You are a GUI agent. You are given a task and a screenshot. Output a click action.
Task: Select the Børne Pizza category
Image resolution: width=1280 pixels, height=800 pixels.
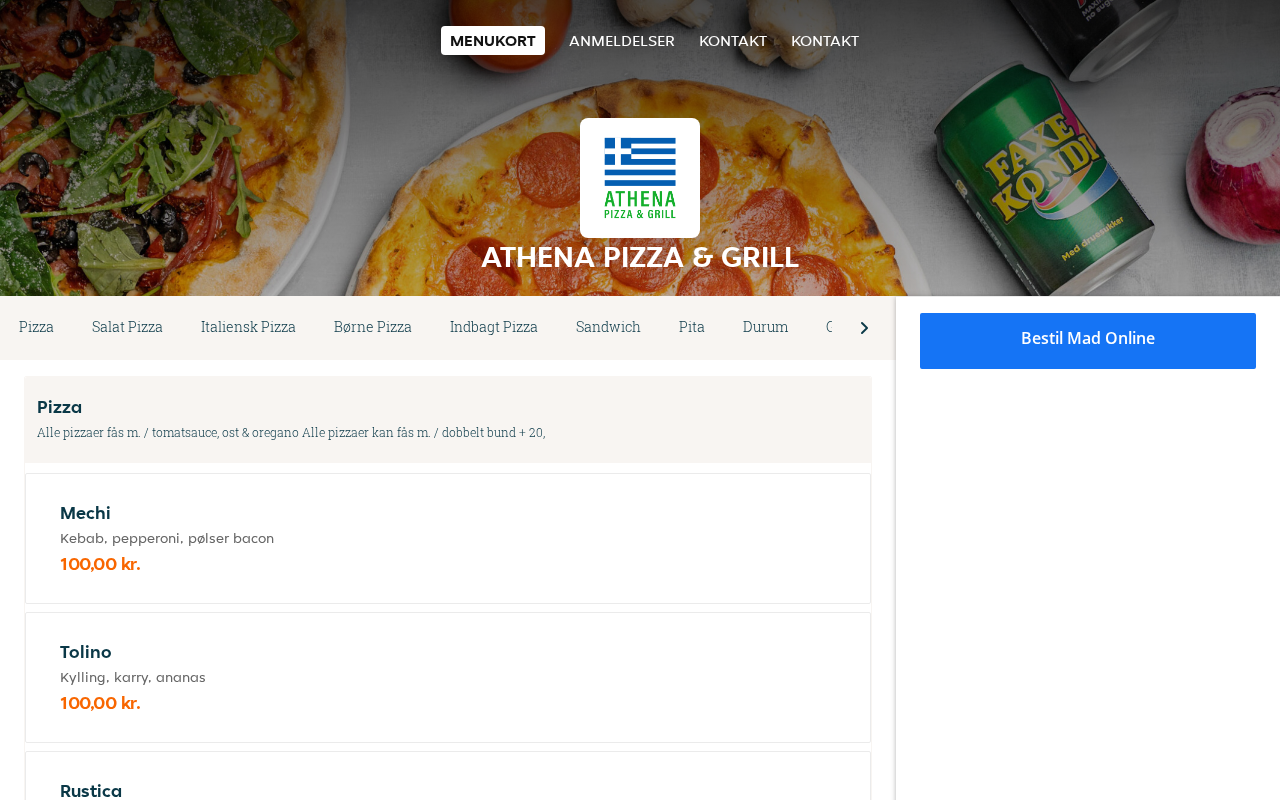pyautogui.click(x=373, y=327)
